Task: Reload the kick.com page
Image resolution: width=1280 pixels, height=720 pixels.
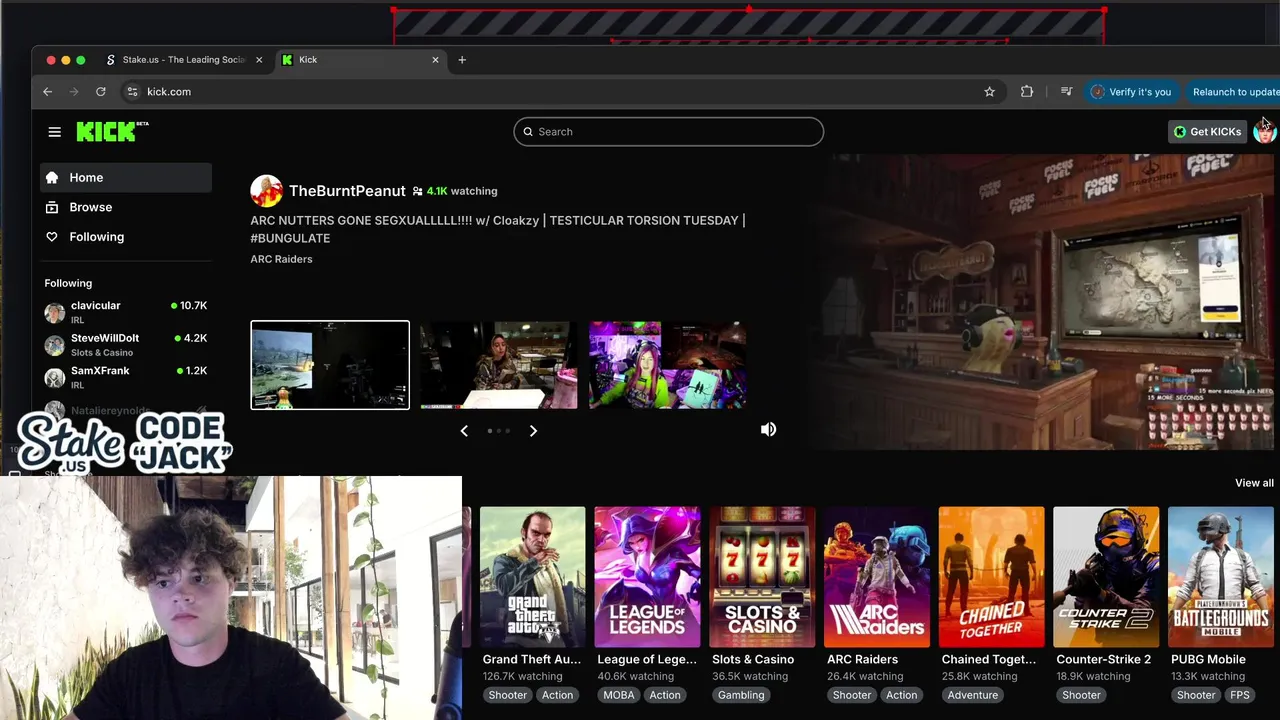Action: click(x=101, y=91)
